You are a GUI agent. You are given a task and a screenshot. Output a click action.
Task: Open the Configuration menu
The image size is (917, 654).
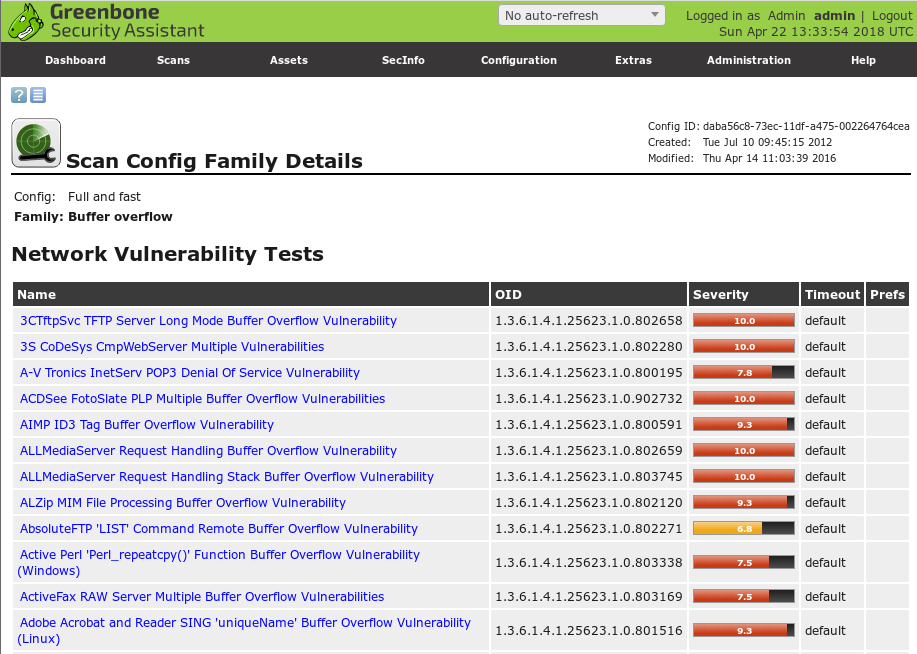pos(519,60)
